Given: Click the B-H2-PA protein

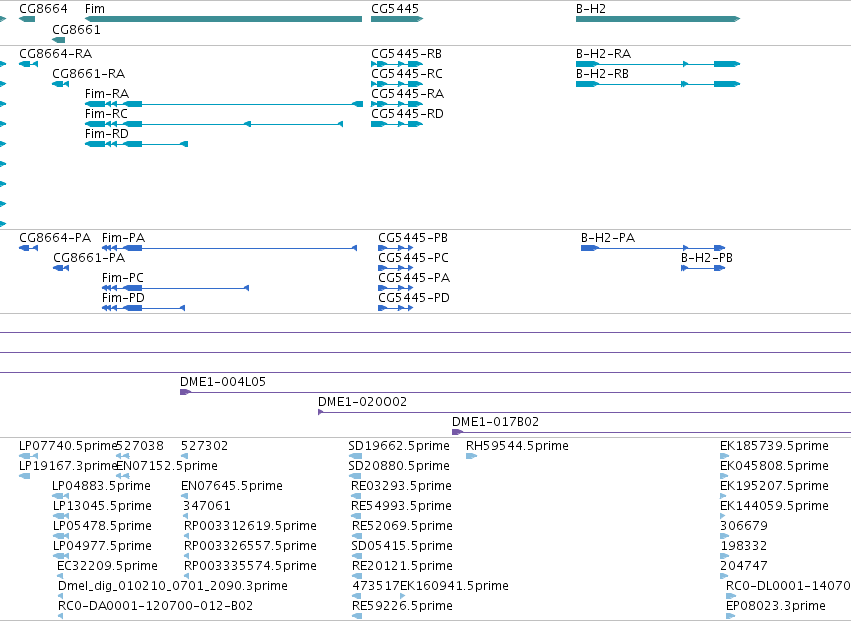Looking at the screenshot, I should 653,248.
